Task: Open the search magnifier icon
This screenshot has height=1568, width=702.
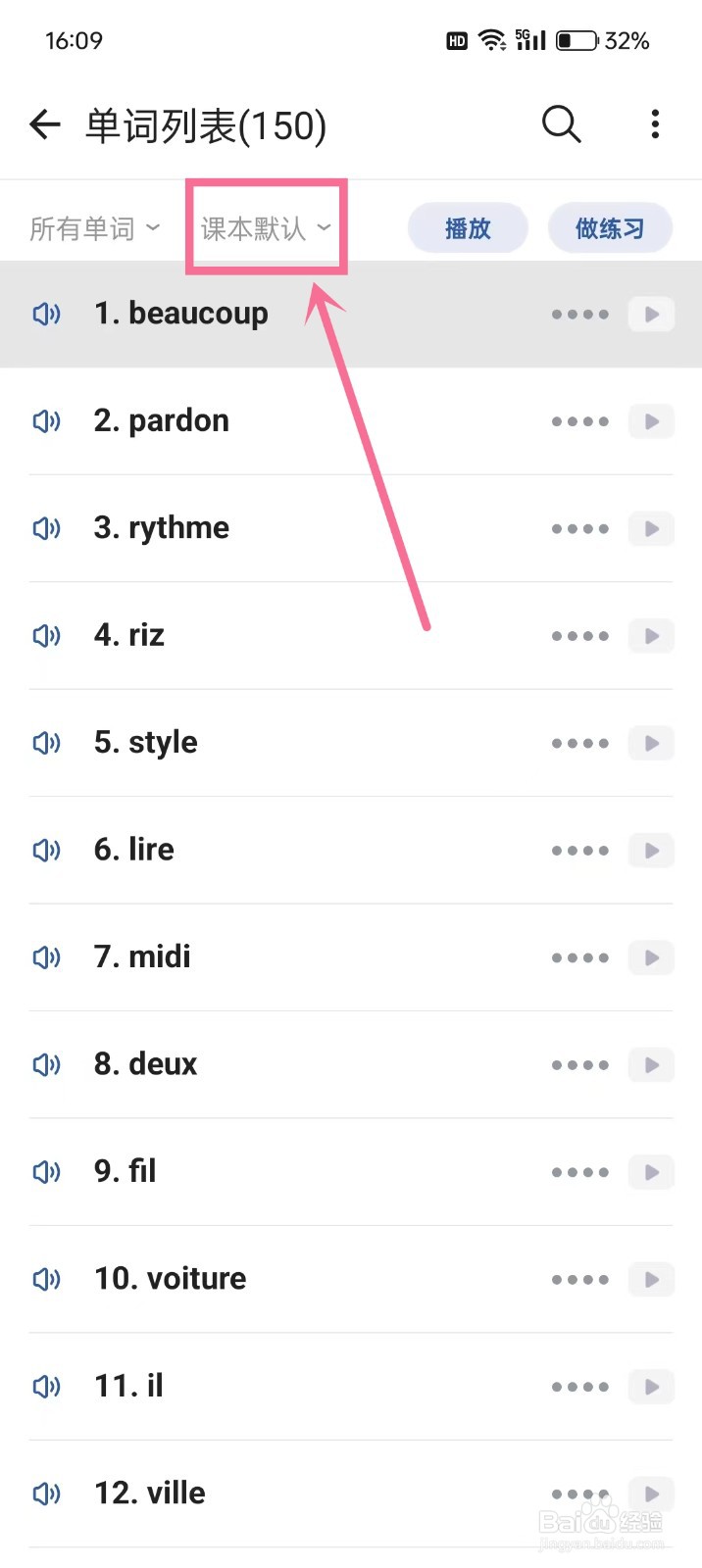Action: point(561,124)
